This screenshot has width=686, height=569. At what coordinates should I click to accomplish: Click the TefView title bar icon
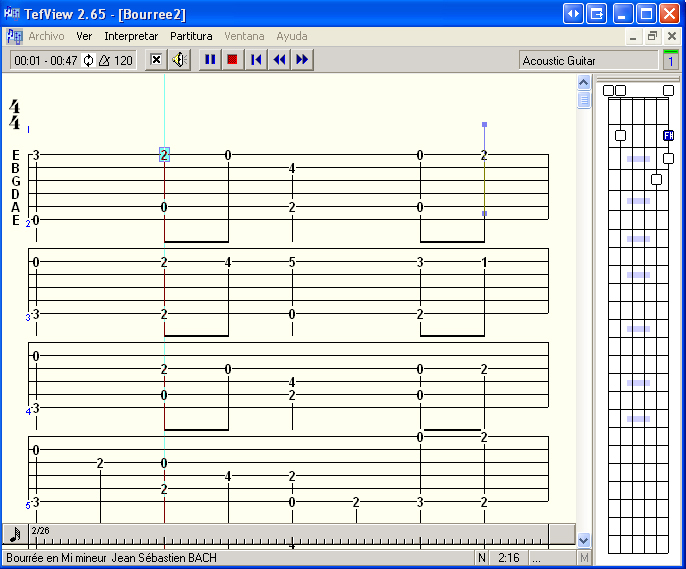click(12, 14)
